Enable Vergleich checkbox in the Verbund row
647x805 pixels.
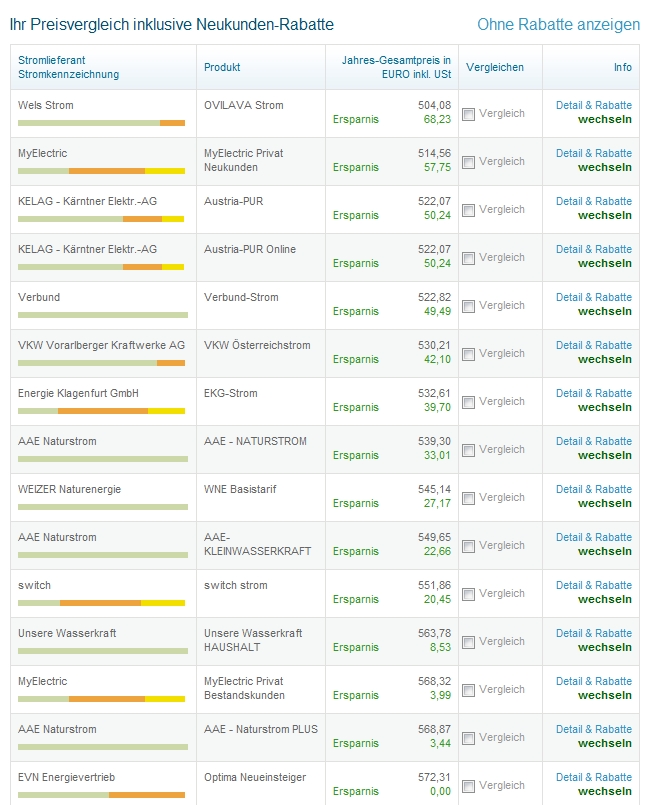coord(469,306)
